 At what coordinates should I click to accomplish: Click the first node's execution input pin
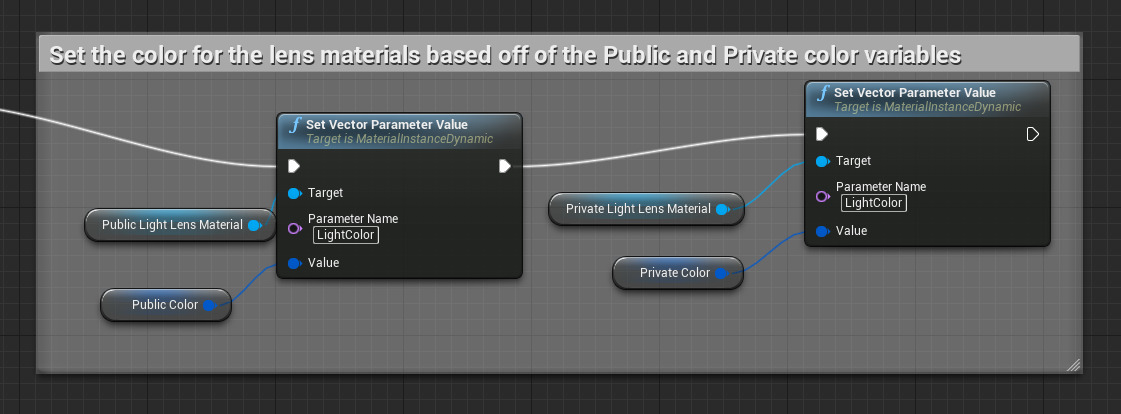pos(294,166)
